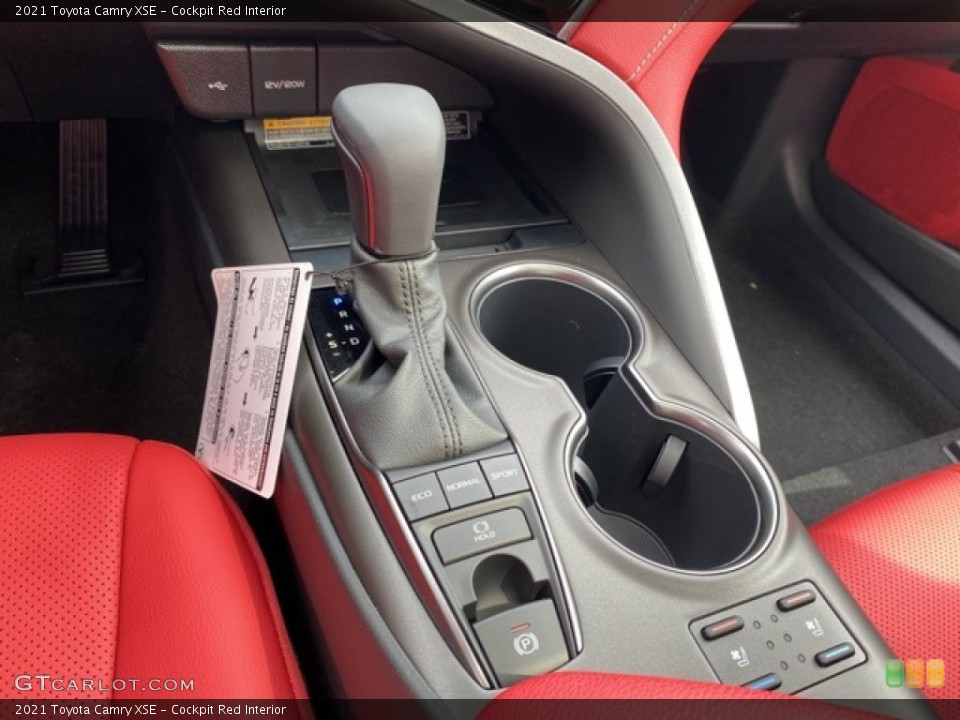Select the SPORT drive mode button
The width and height of the screenshot is (960, 720).
(503, 473)
